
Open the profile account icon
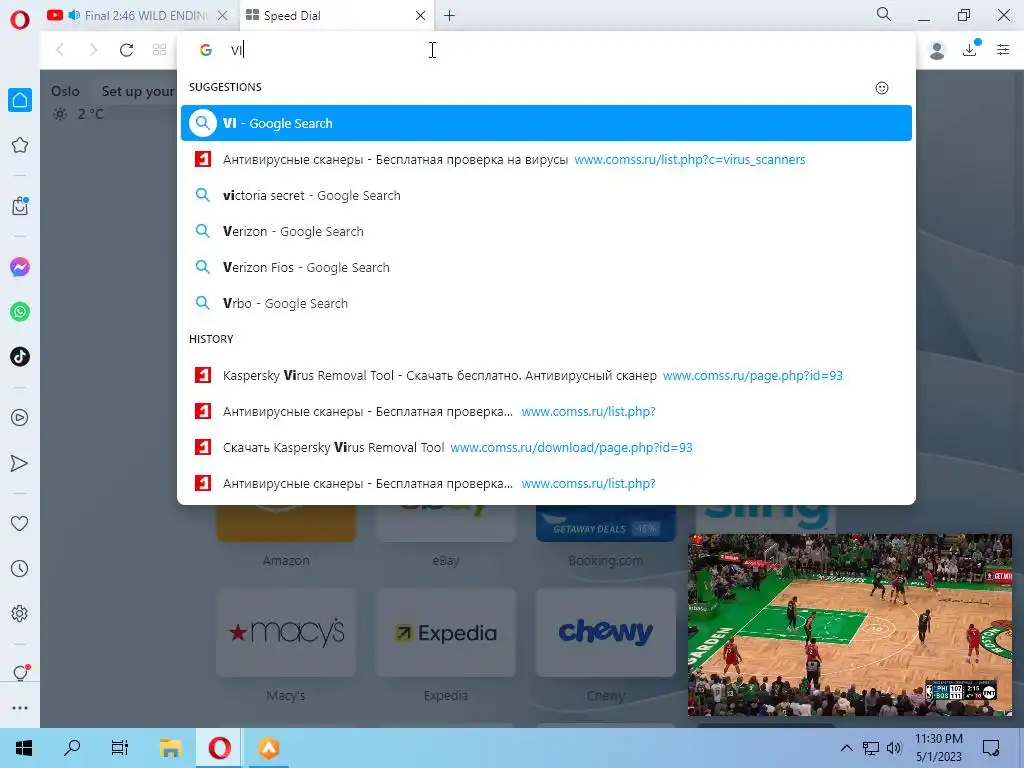click(x=937, y=50)
